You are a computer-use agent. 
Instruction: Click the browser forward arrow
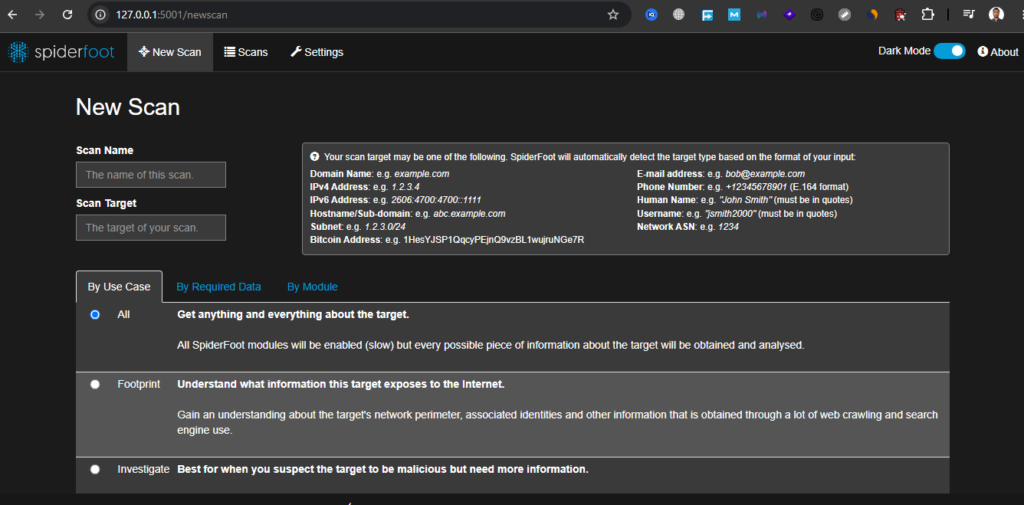click(x=40, y=14)
